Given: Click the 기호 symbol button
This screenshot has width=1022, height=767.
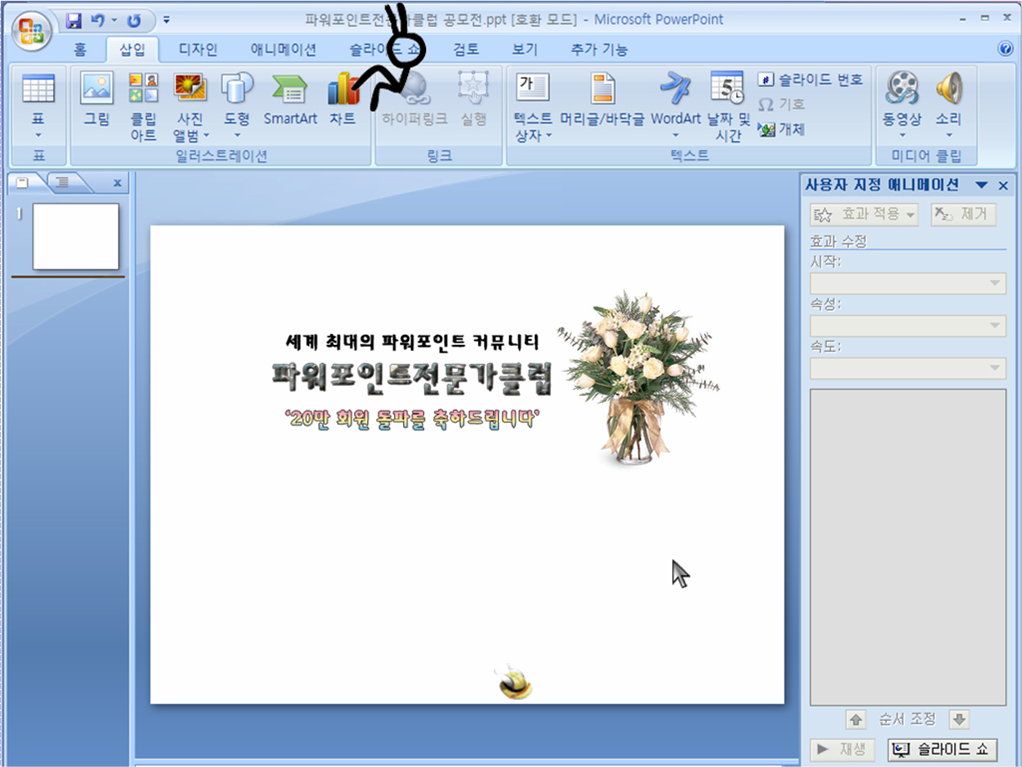Looking at the screenshot, I should tap(781, 104).
